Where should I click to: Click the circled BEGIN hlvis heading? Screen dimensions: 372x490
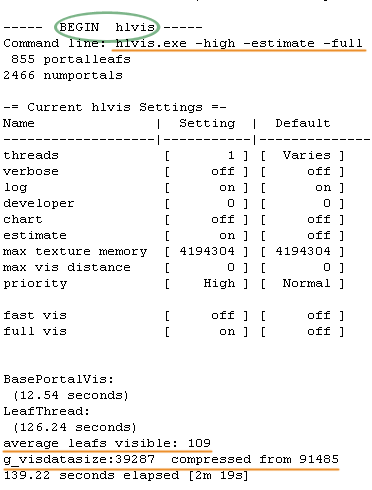tap(107, 27)
